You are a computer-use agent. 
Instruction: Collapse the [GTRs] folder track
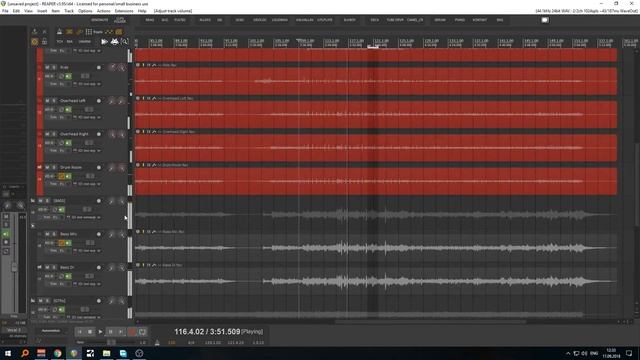(x=33, y=300)
